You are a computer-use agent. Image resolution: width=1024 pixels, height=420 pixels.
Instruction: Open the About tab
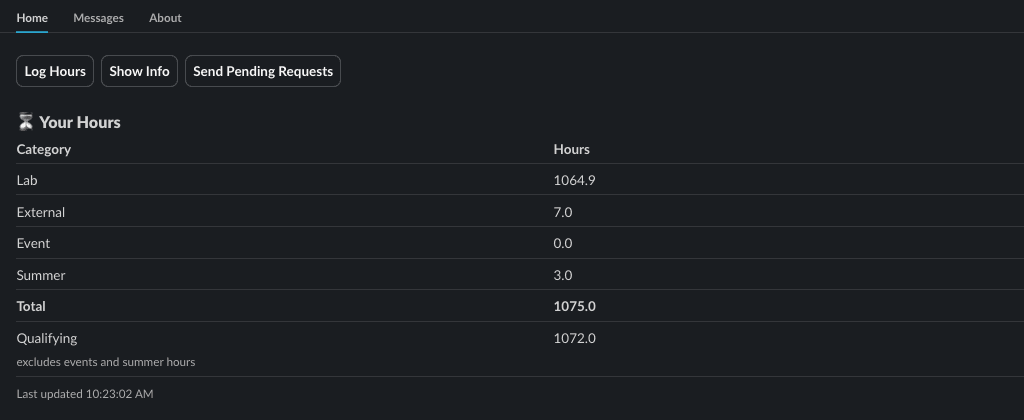click(x=165, y=18)
